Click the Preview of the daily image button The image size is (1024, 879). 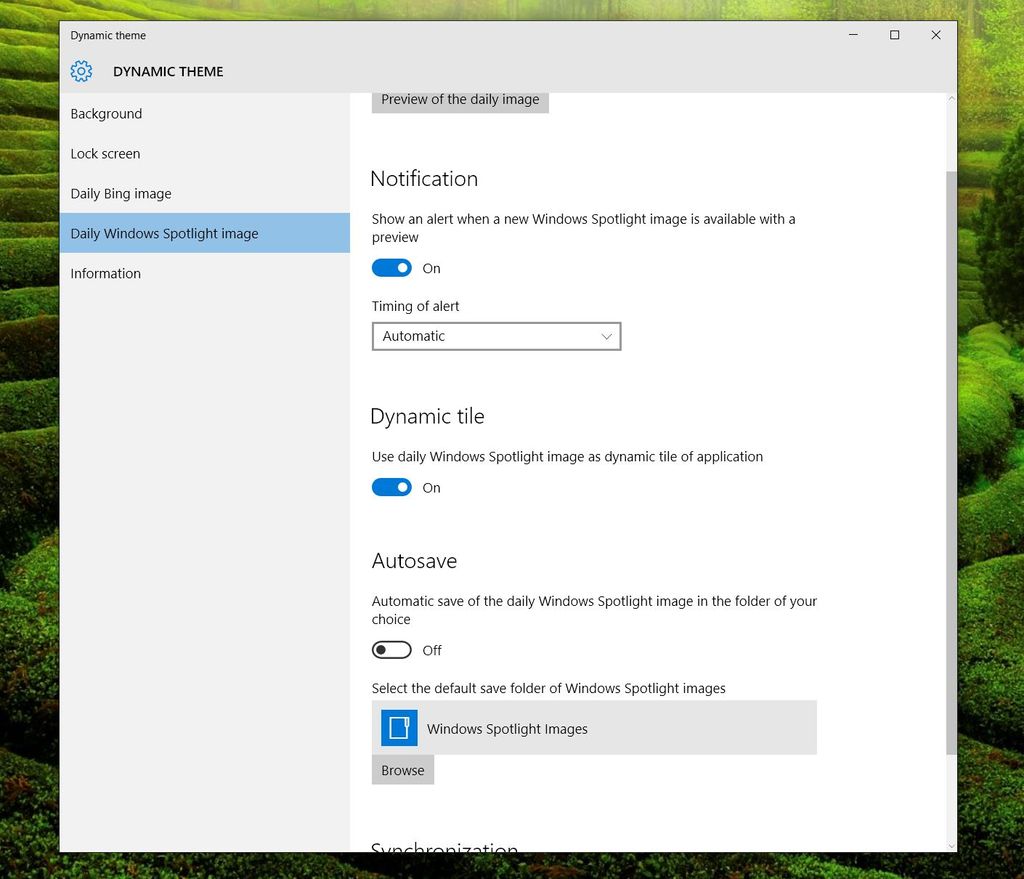point(459,99)
